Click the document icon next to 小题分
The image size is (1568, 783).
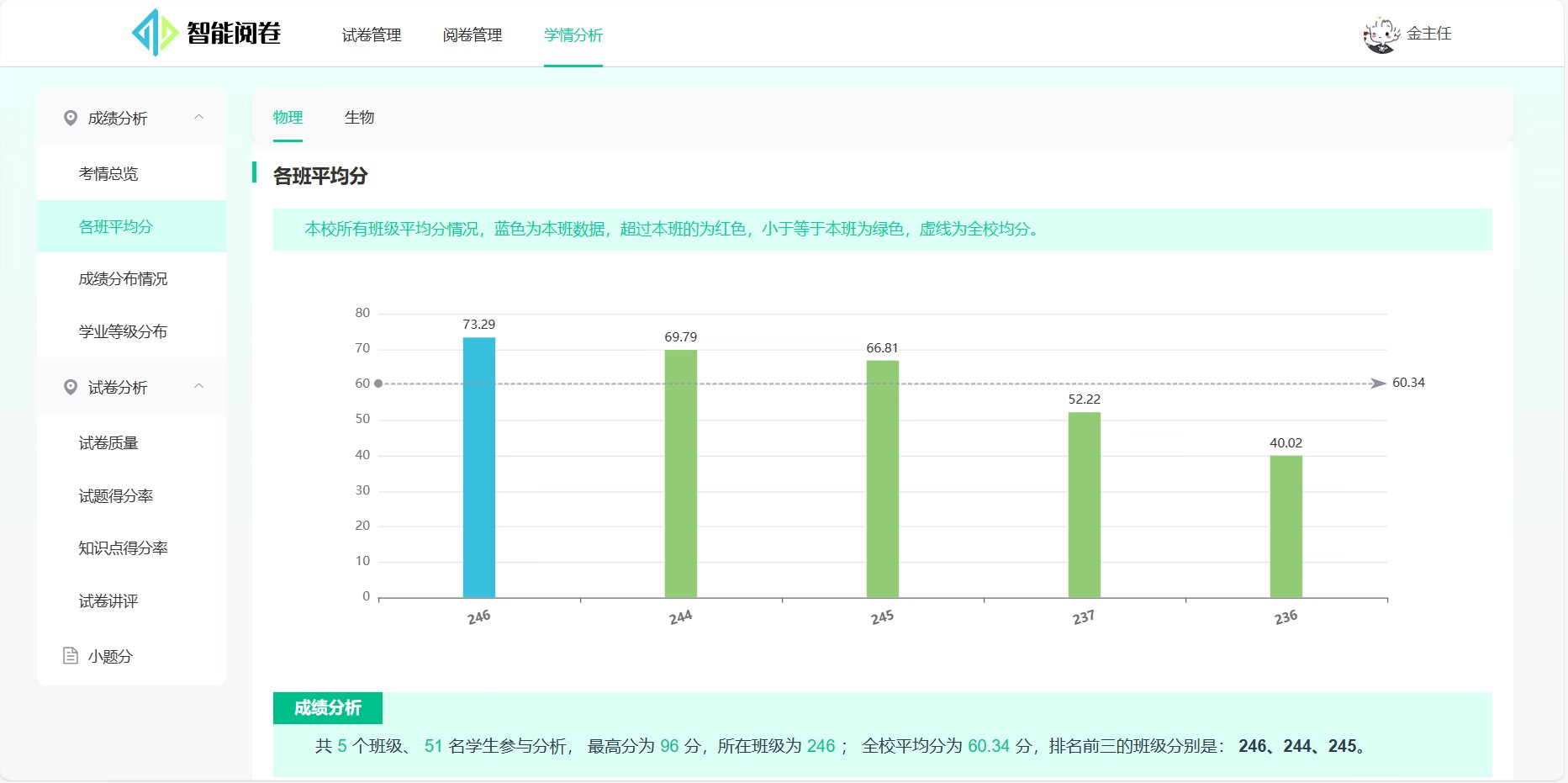point(69,656)
